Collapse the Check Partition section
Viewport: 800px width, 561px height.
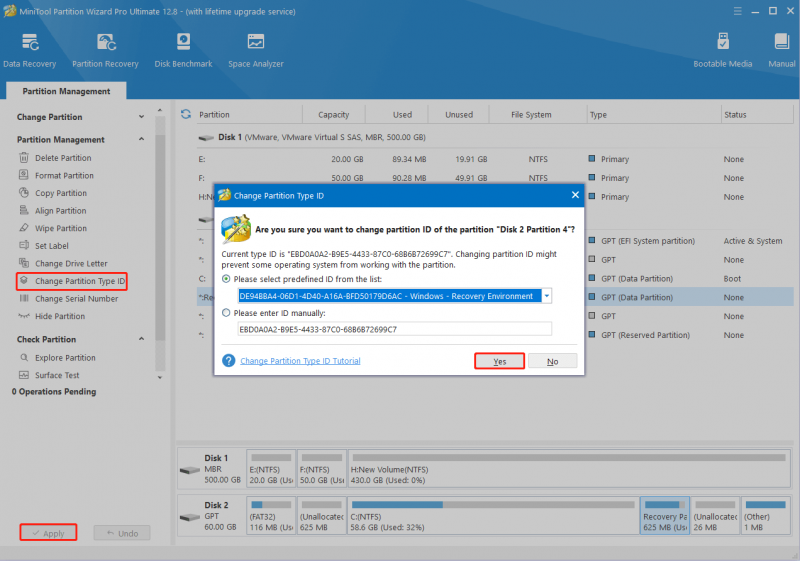[141, 339]
